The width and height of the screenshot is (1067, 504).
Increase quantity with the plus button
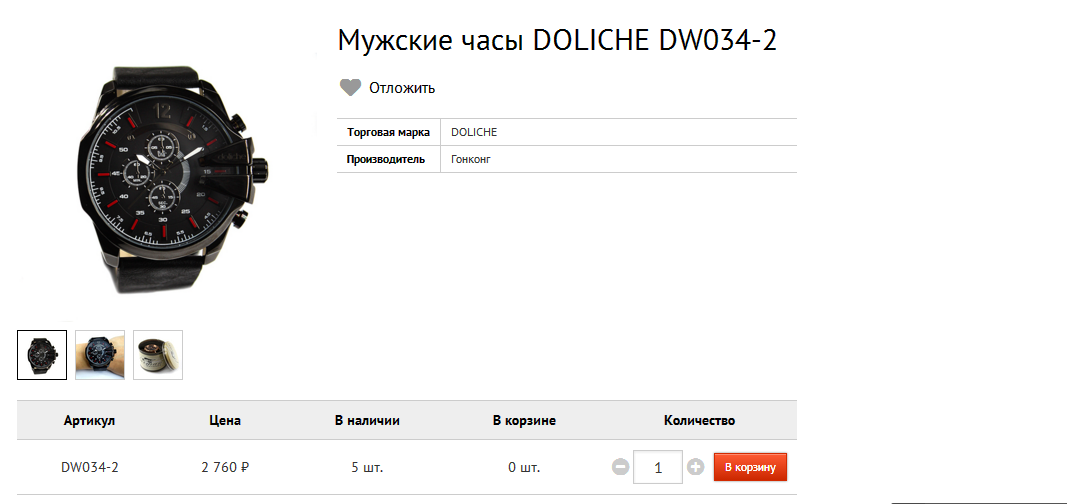(695, 467)
